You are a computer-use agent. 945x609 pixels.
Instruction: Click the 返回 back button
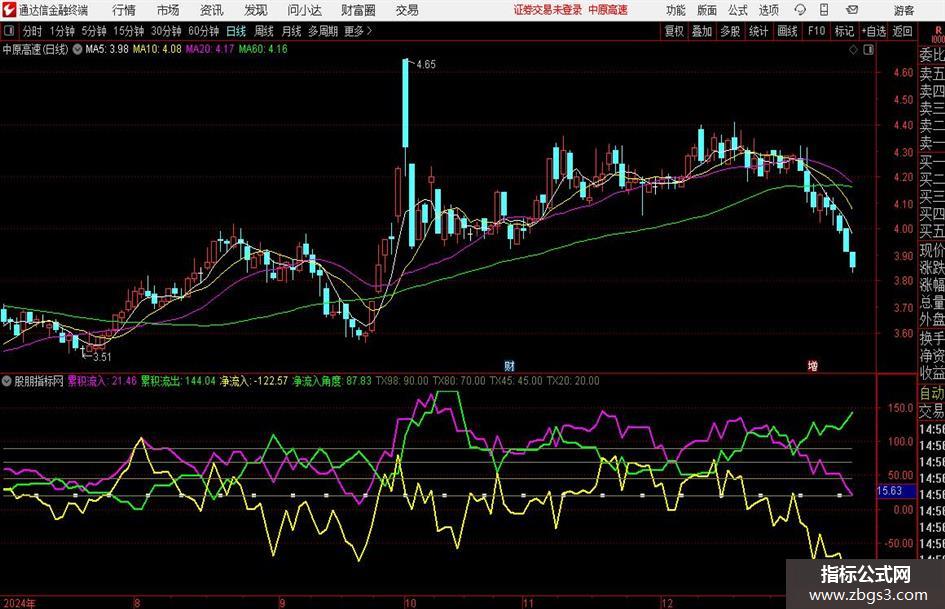(902, 31)
